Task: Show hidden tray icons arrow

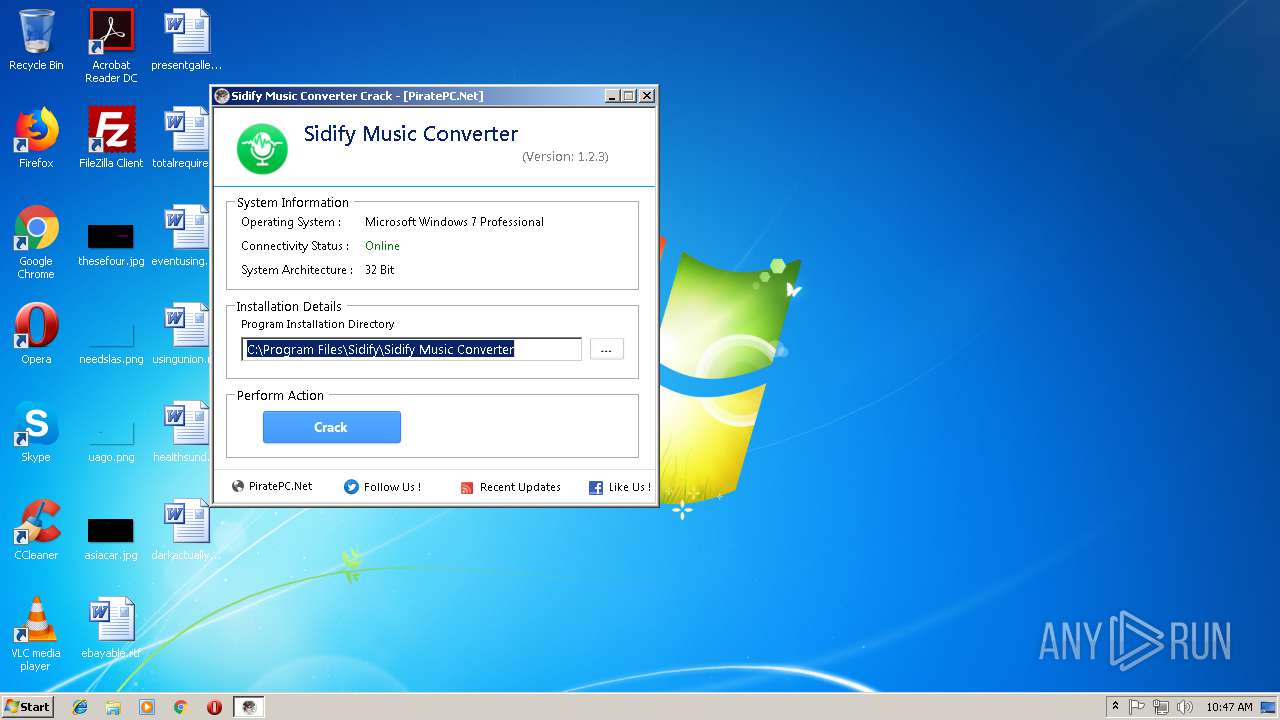Action: point(1115,707)
